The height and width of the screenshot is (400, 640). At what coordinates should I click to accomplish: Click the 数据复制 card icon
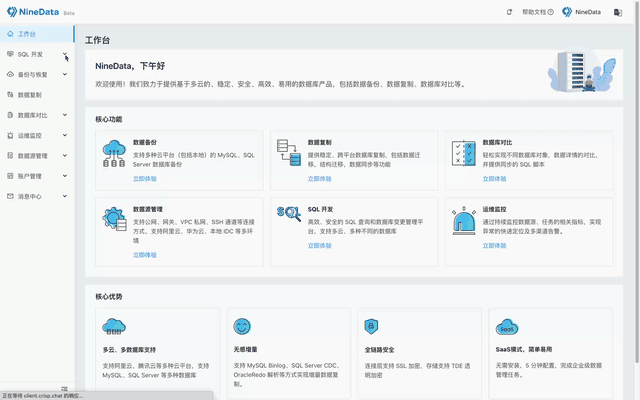[289, 153]
